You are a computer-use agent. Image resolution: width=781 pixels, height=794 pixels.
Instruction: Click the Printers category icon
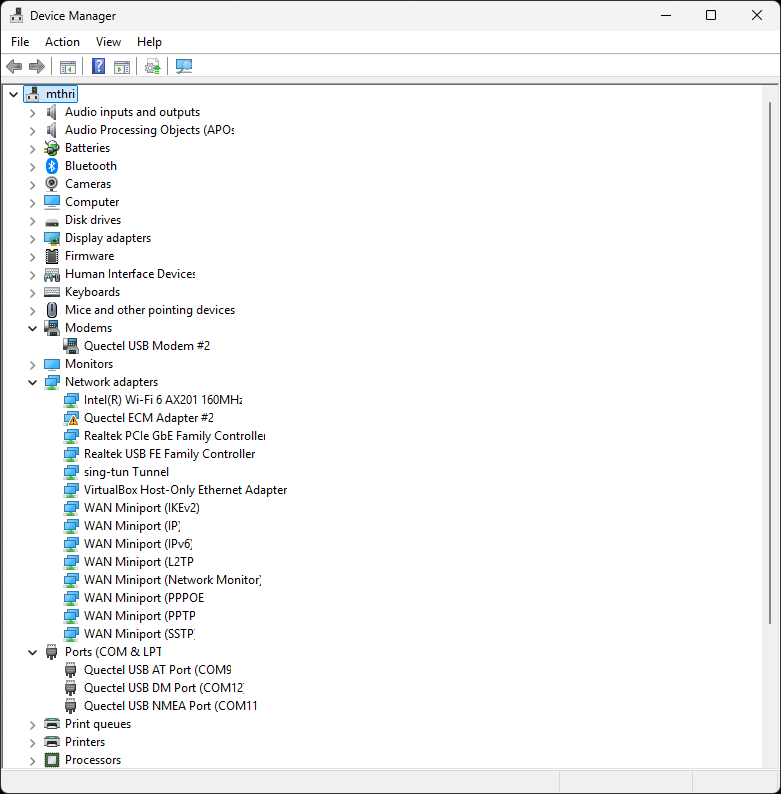(52, 742)
